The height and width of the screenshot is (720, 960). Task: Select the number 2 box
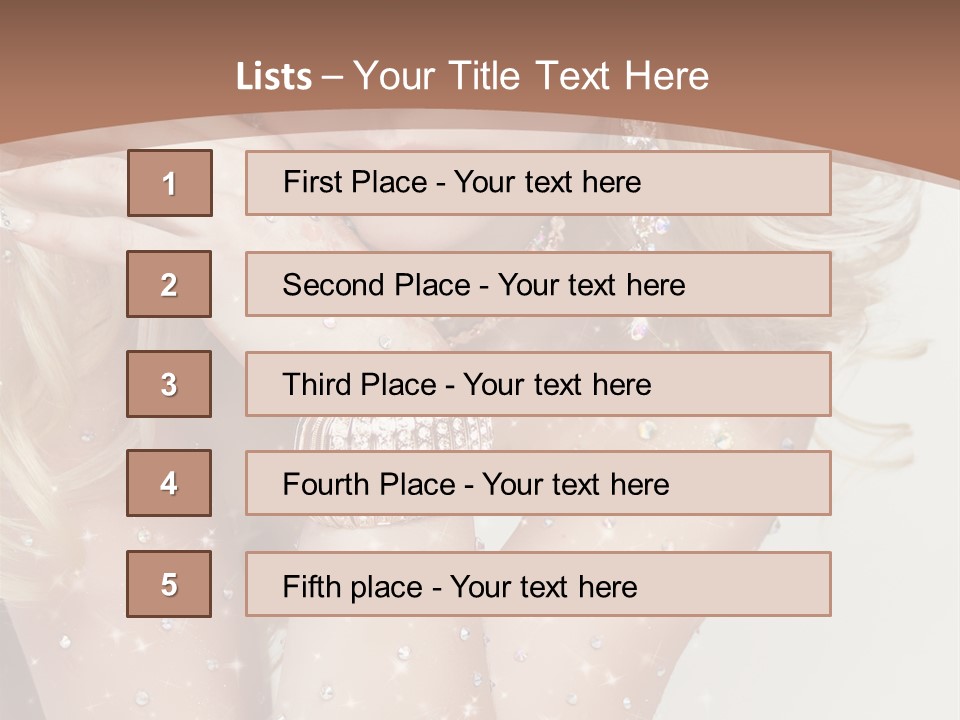point(169,284)
